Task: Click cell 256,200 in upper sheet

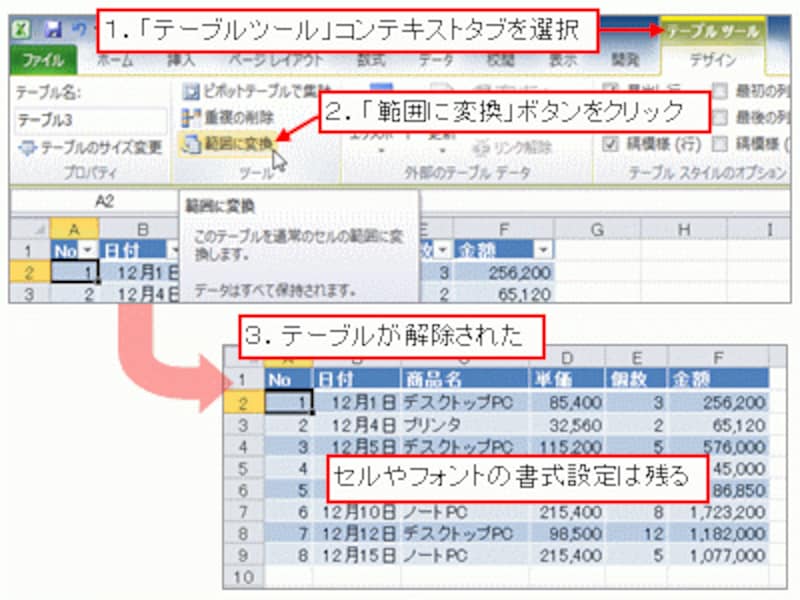Action: click(x=503, y=273)
